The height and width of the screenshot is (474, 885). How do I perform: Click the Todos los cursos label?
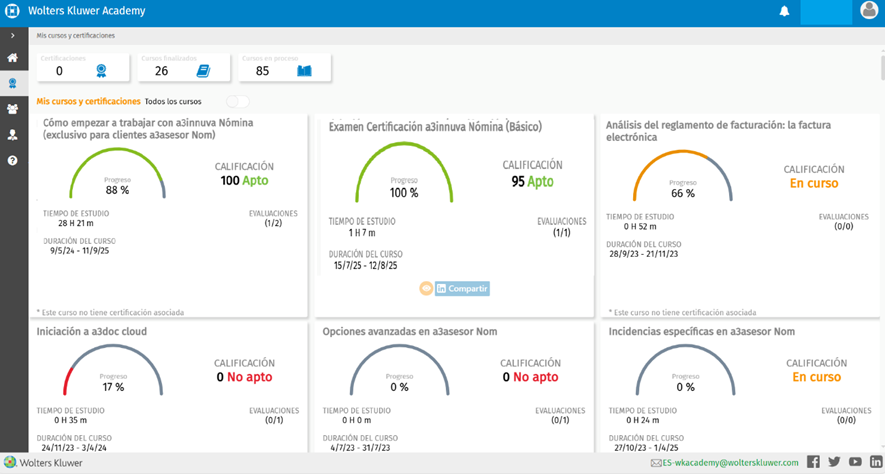click(x=173, y=102)
